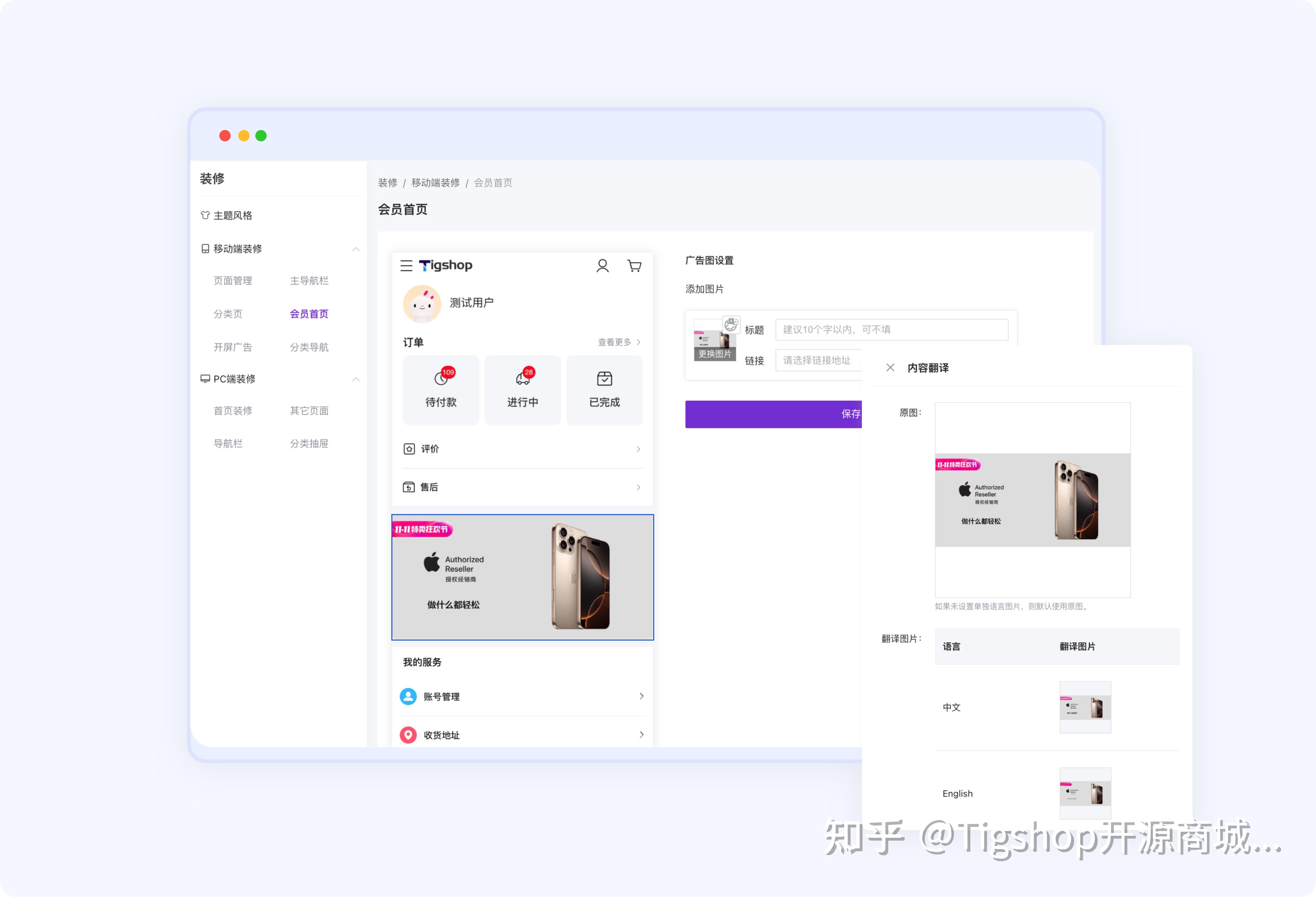Open 移动端装修 from the breadcrumb
Image resolution: width=1316 pixels, height=897 pixels.
pos(436,182)
